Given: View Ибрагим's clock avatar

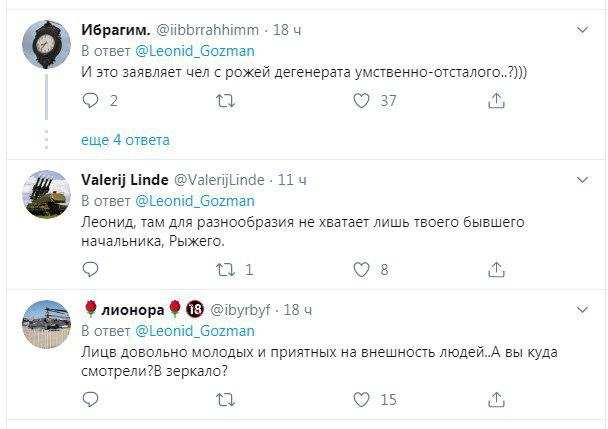Looking at the screenshot, I should coord(45,44).
